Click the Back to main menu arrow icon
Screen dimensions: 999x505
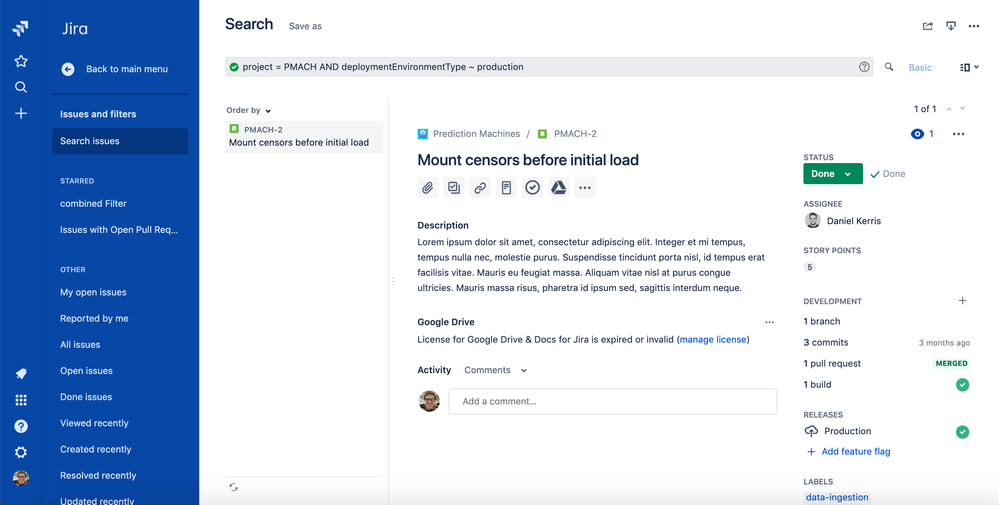tap(68, 69)
